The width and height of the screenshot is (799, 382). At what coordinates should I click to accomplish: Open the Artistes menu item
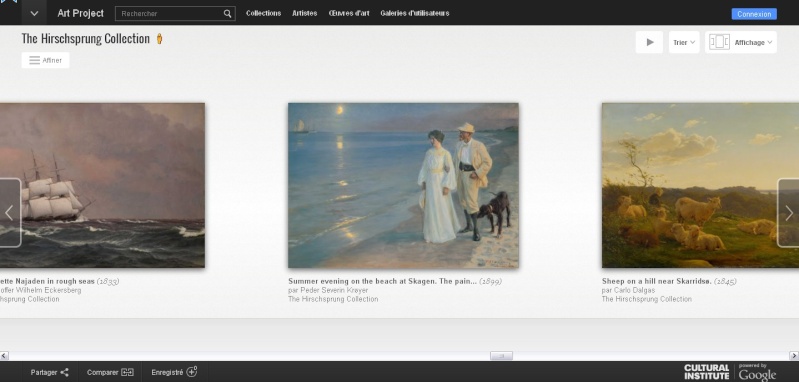pos(305,13)
